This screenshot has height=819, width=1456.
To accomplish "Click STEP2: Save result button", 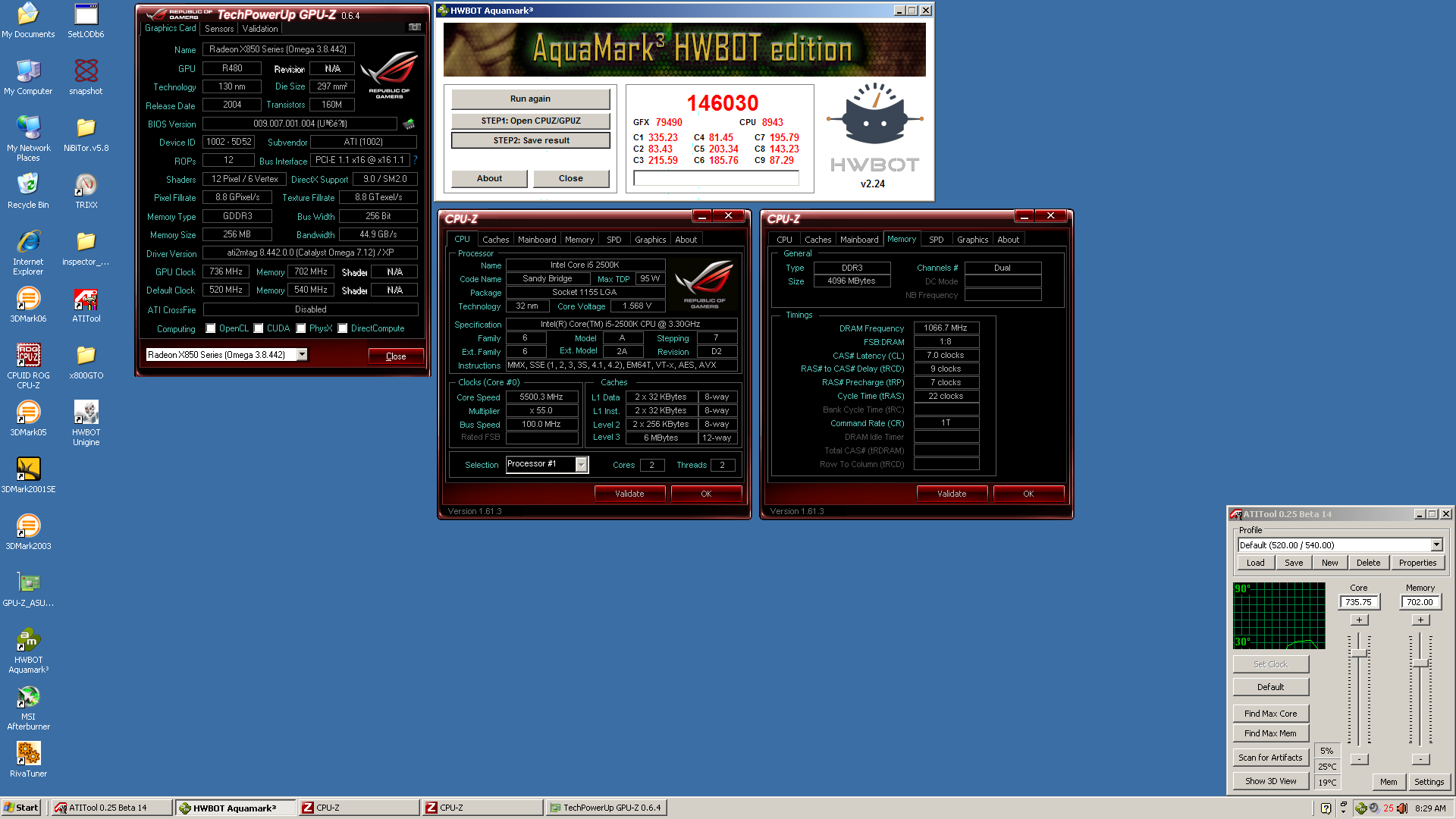I will [x=531, y=140].
